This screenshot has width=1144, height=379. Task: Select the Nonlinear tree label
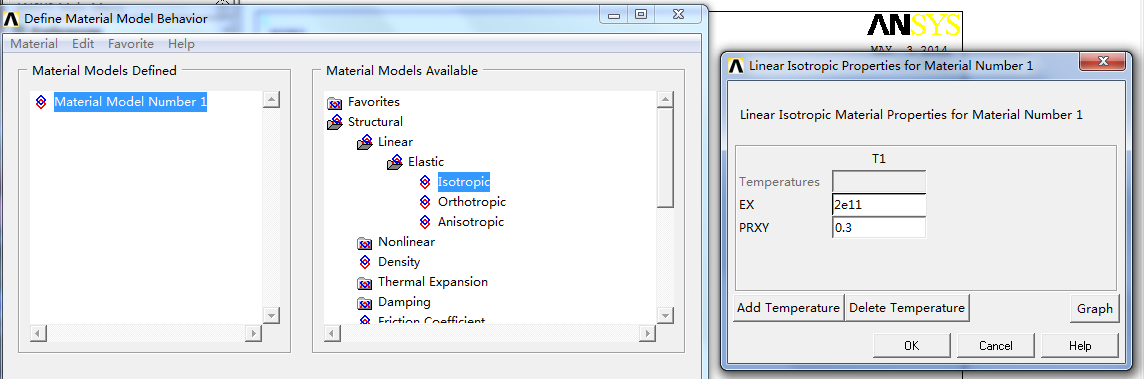[406, 242]
